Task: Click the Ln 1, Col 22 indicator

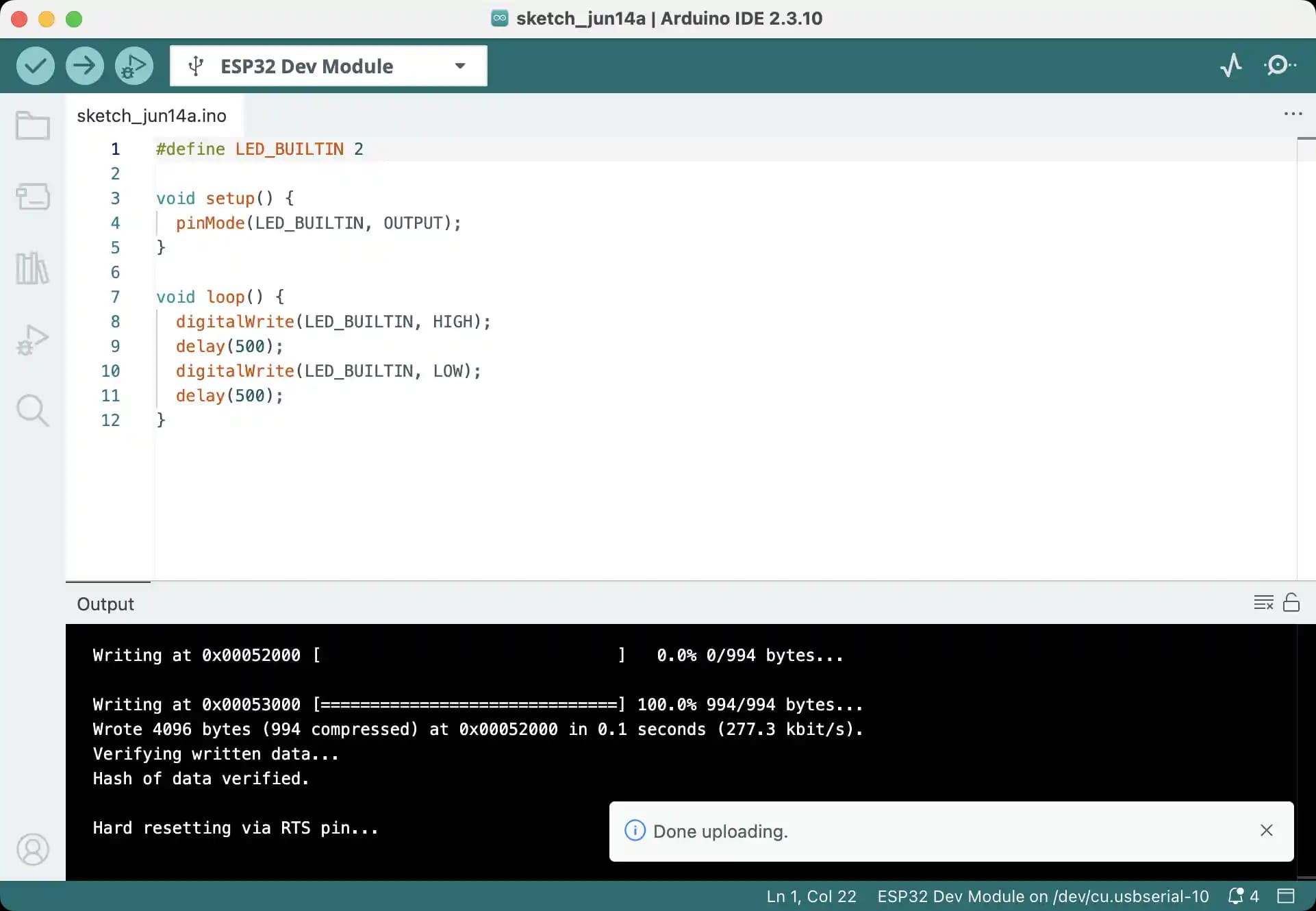Action: (x=811, y=896)
